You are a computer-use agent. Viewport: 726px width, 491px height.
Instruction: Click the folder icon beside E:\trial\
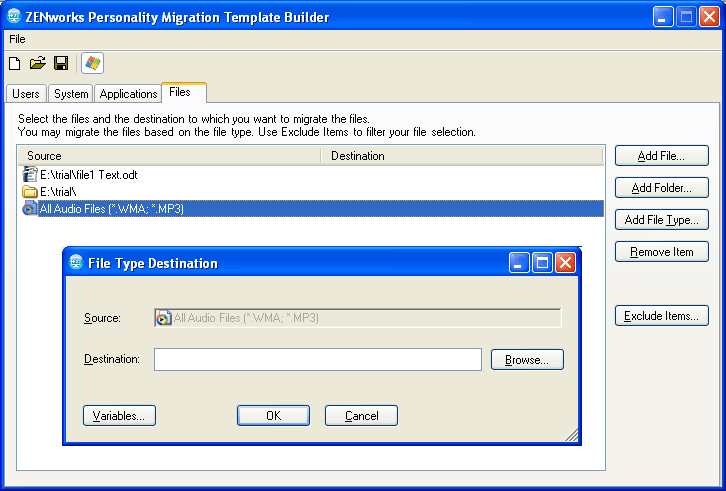(x=30, y=191)
